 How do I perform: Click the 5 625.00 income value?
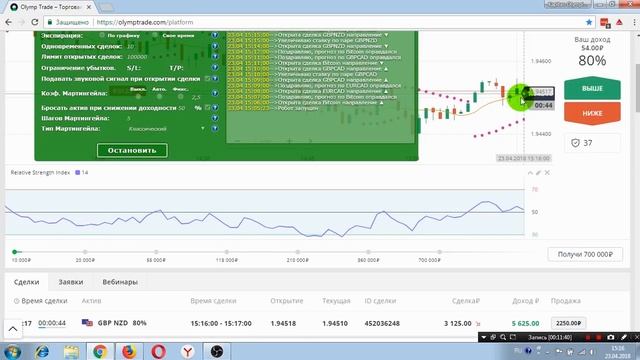tap(525, 323)
